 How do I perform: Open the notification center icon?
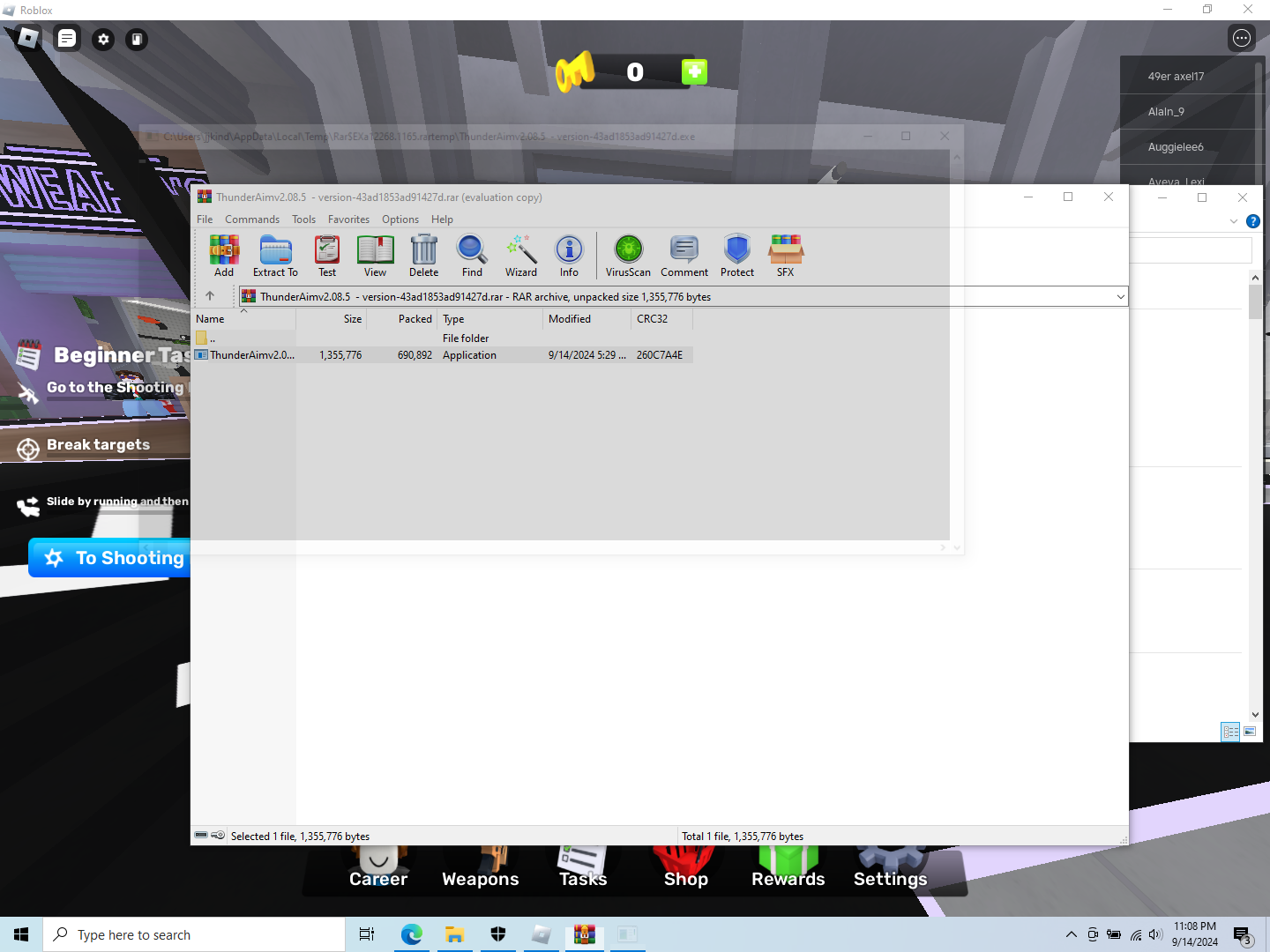point(1243,934)
